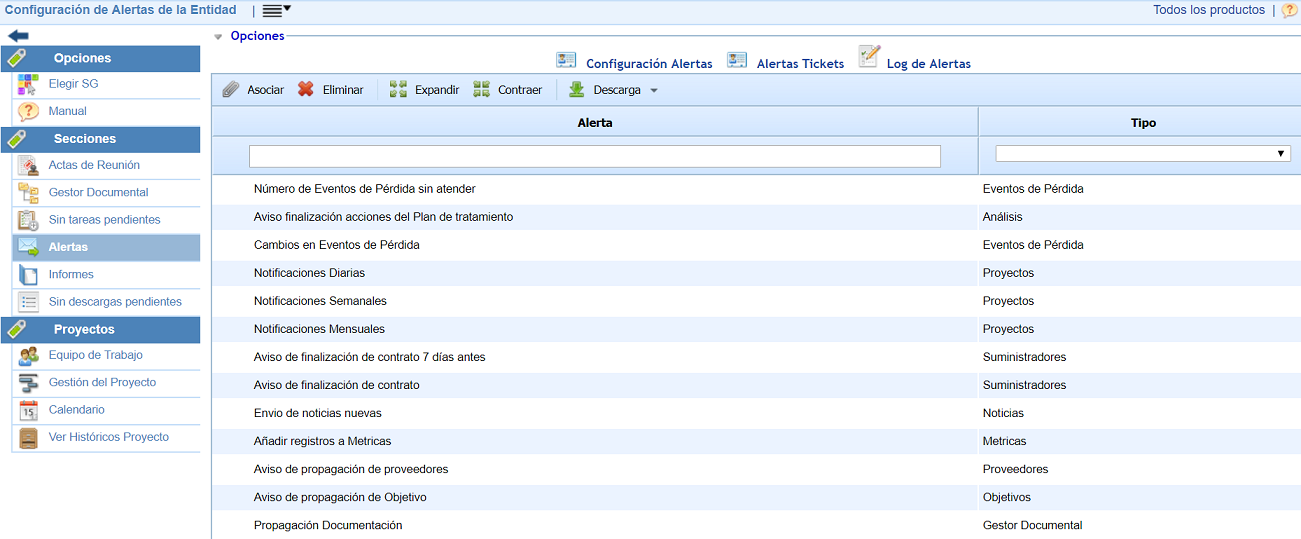This screenshot has height=539, width=1301.
Task: Switch to Alertas Tickets tab
Action: (x=799, y=64)
